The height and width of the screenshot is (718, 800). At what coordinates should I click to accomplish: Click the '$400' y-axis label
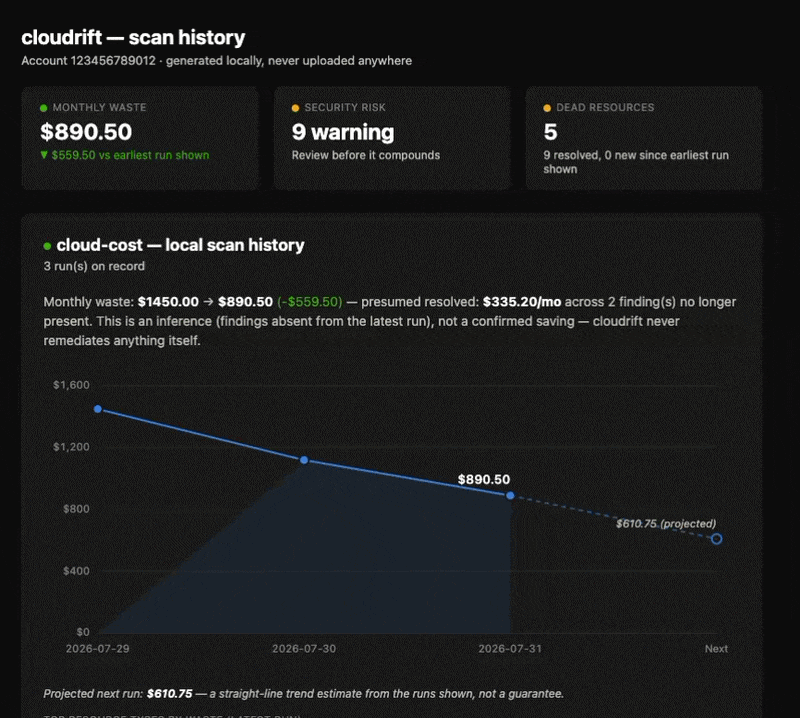pyautogui.click(x=76, y=571)
